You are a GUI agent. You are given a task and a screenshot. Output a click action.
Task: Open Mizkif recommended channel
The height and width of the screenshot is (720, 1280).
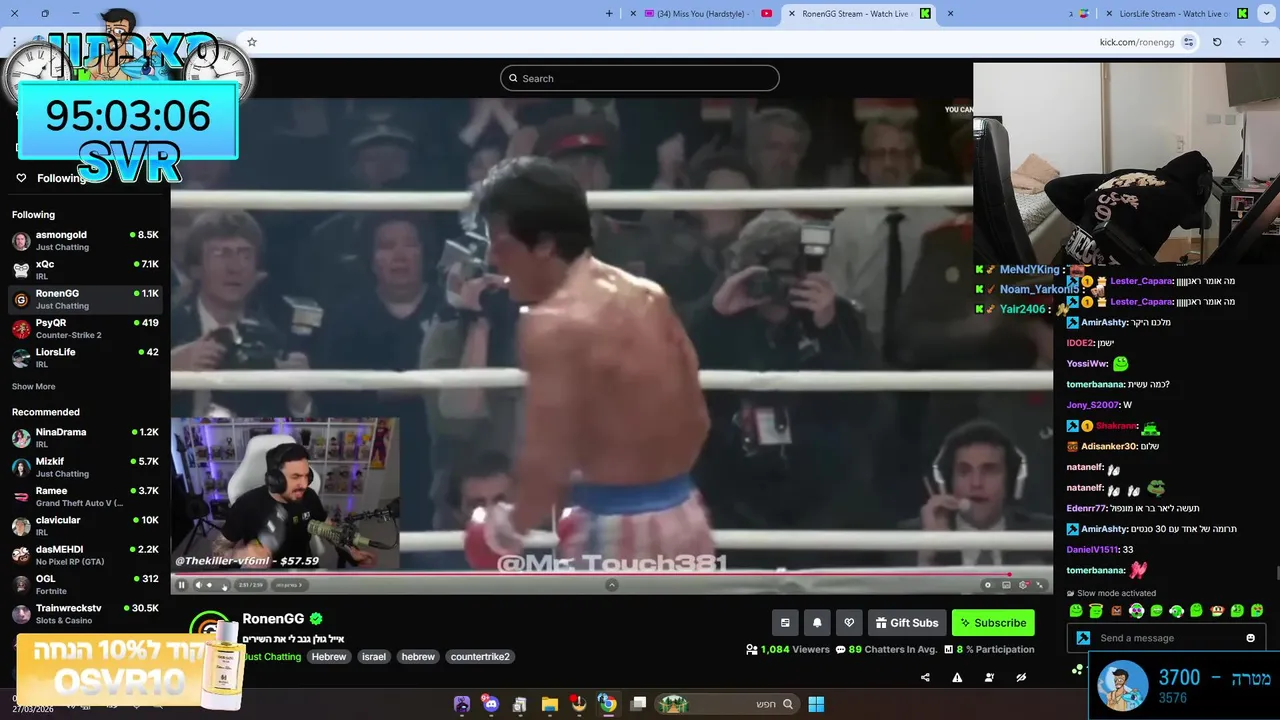[85, 467]
